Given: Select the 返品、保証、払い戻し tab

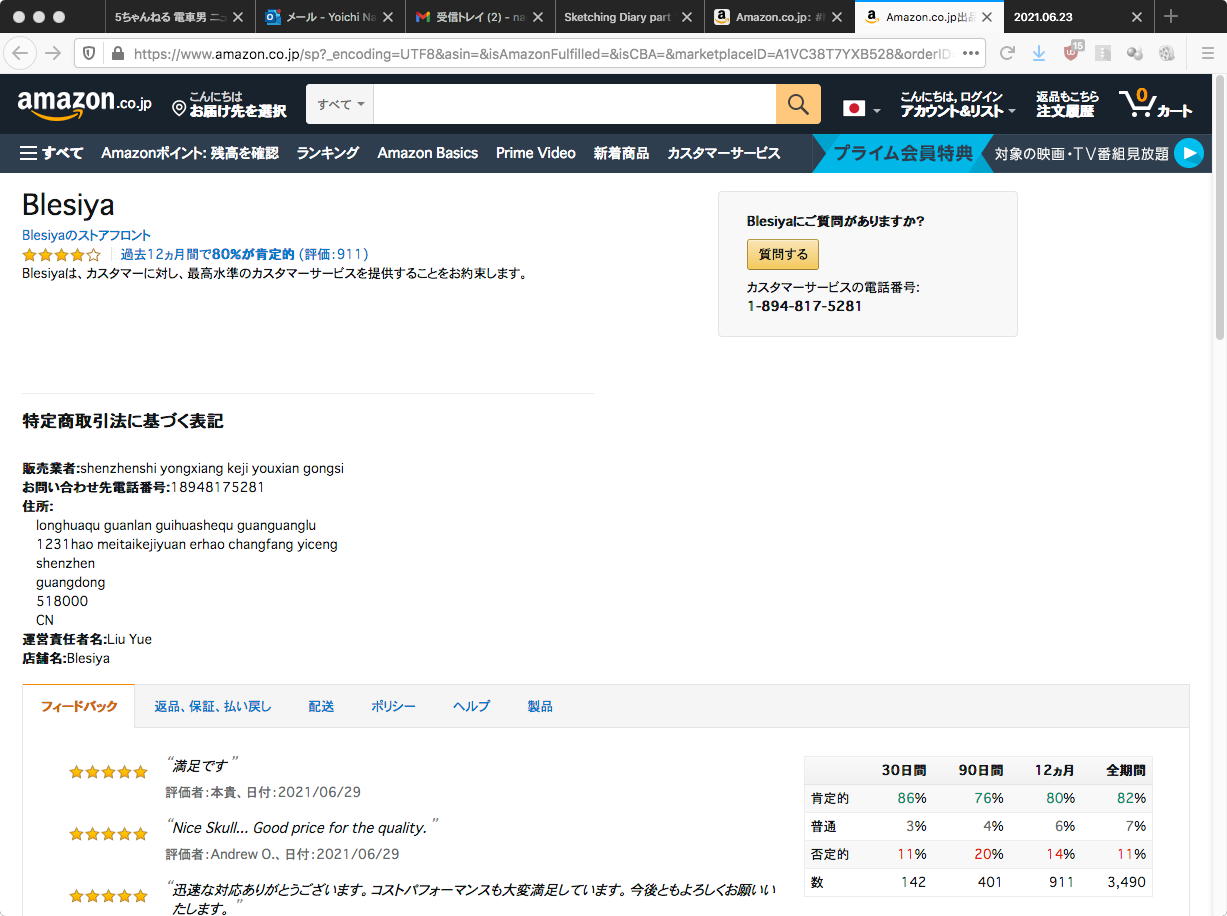Looking at the screenshot, I should coord(213,706).
